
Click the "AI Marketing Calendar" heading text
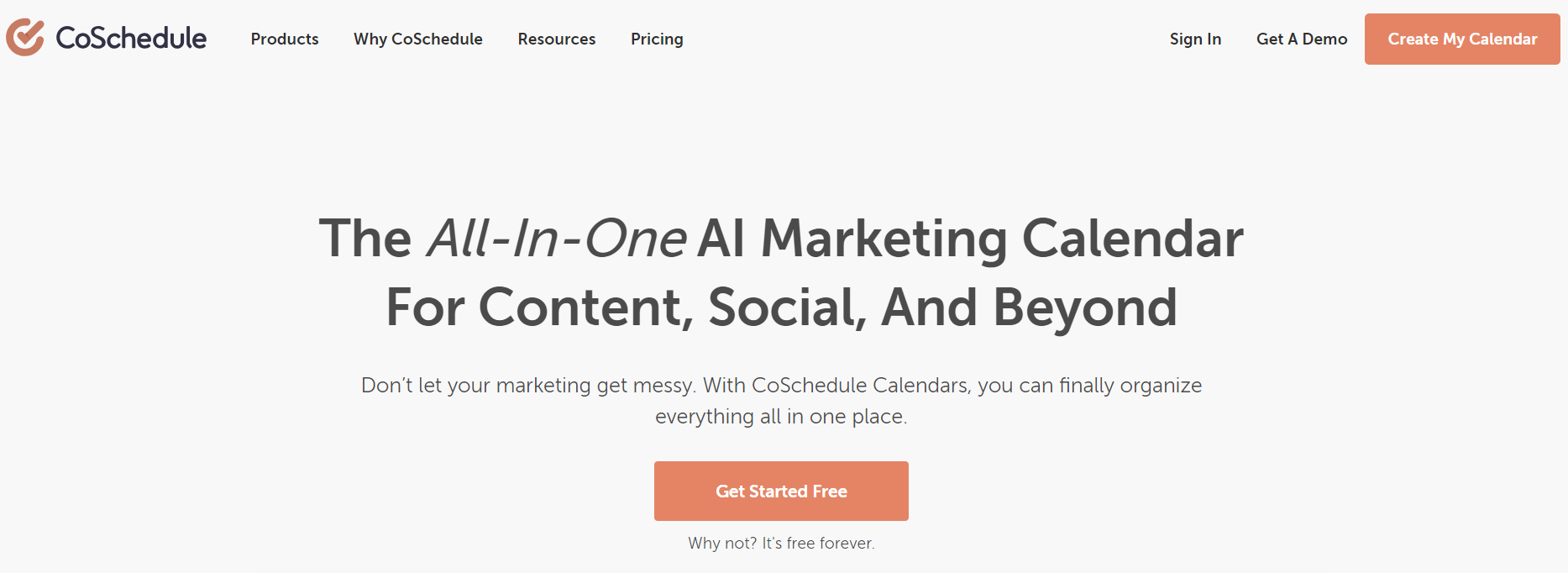click(x=970, y=239)
